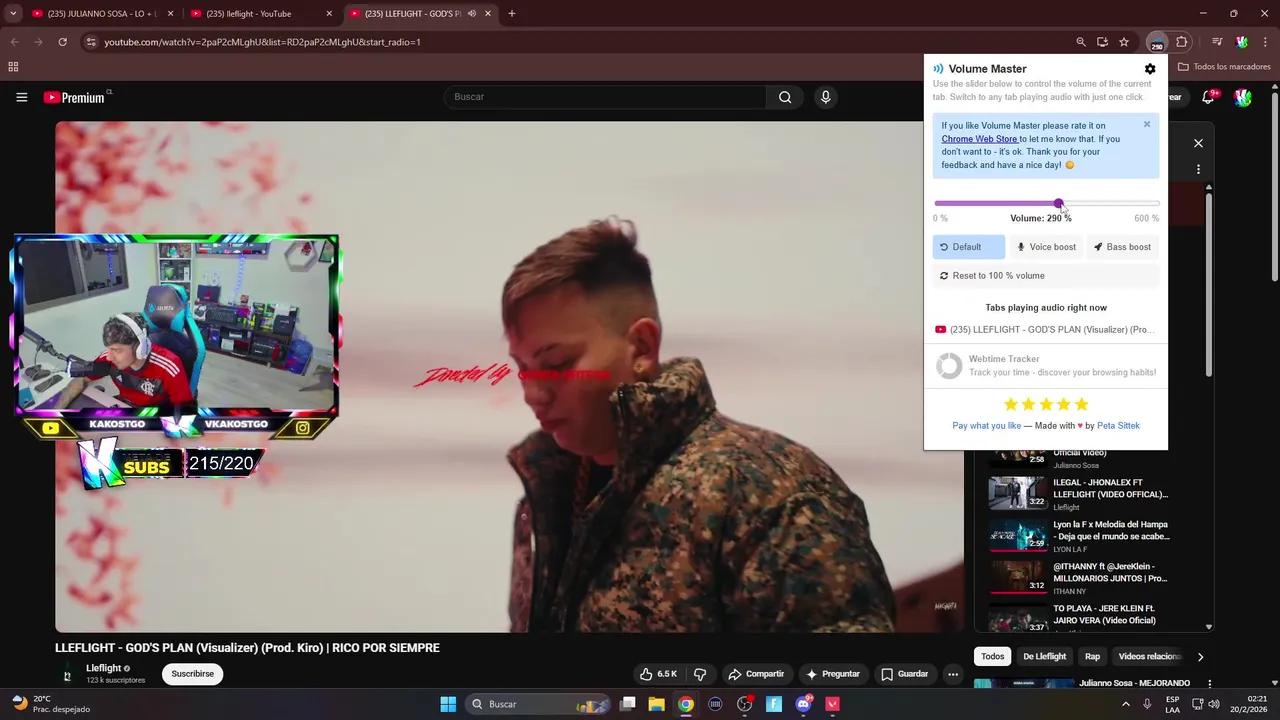Open options for Julianno Sosa - MEJORANDO
The image size is (1280, 720).
coord(1209,684)
